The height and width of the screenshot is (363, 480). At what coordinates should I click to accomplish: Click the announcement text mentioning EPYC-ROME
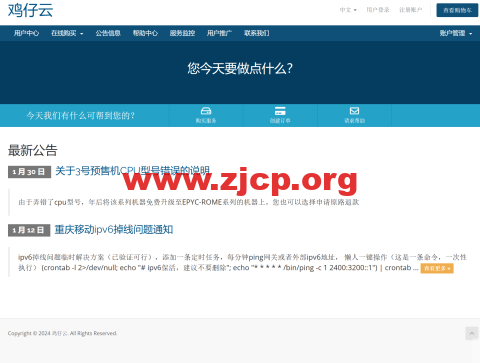[x=189, y=202]
